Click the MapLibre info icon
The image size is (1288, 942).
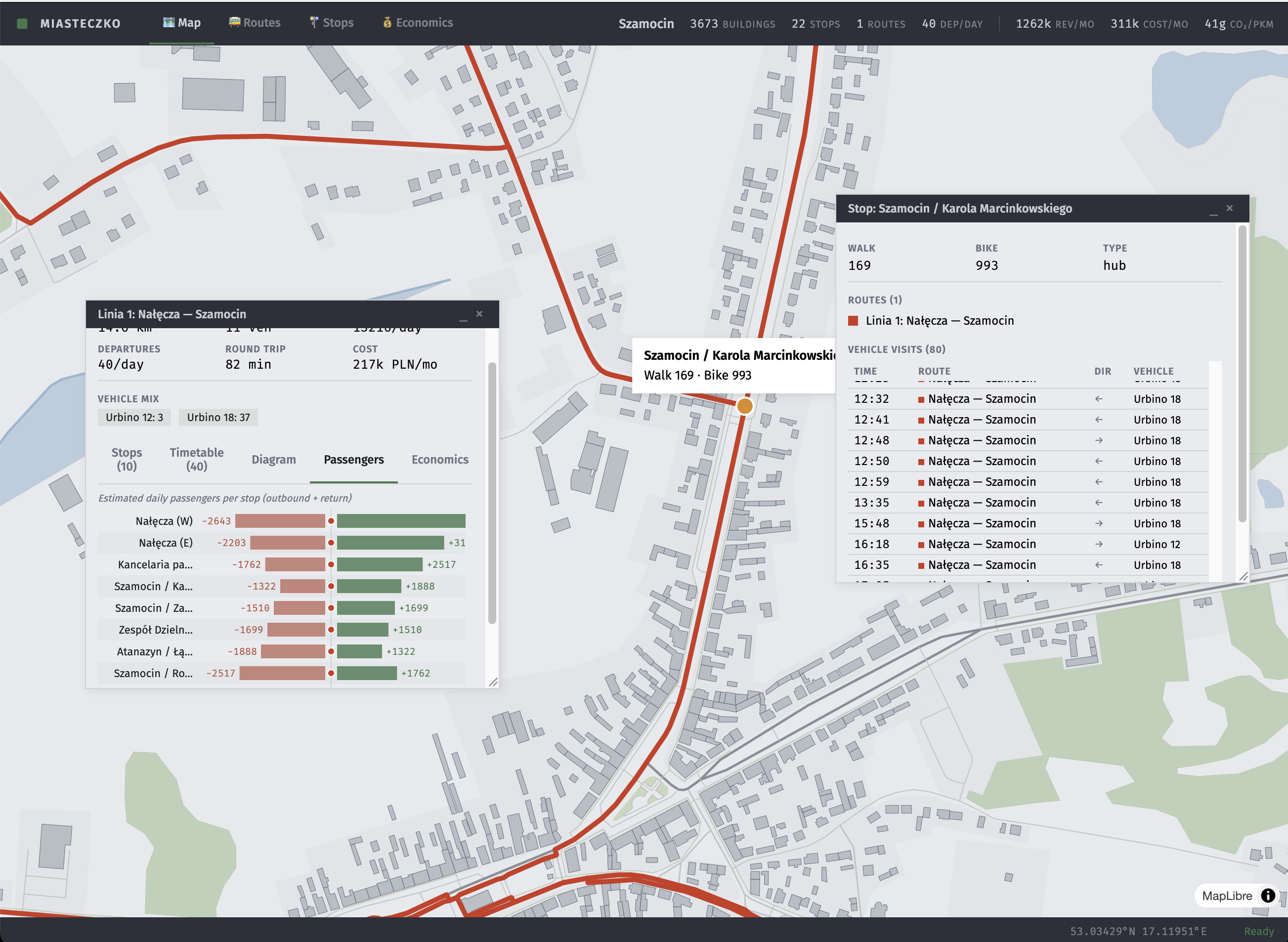1269,896
